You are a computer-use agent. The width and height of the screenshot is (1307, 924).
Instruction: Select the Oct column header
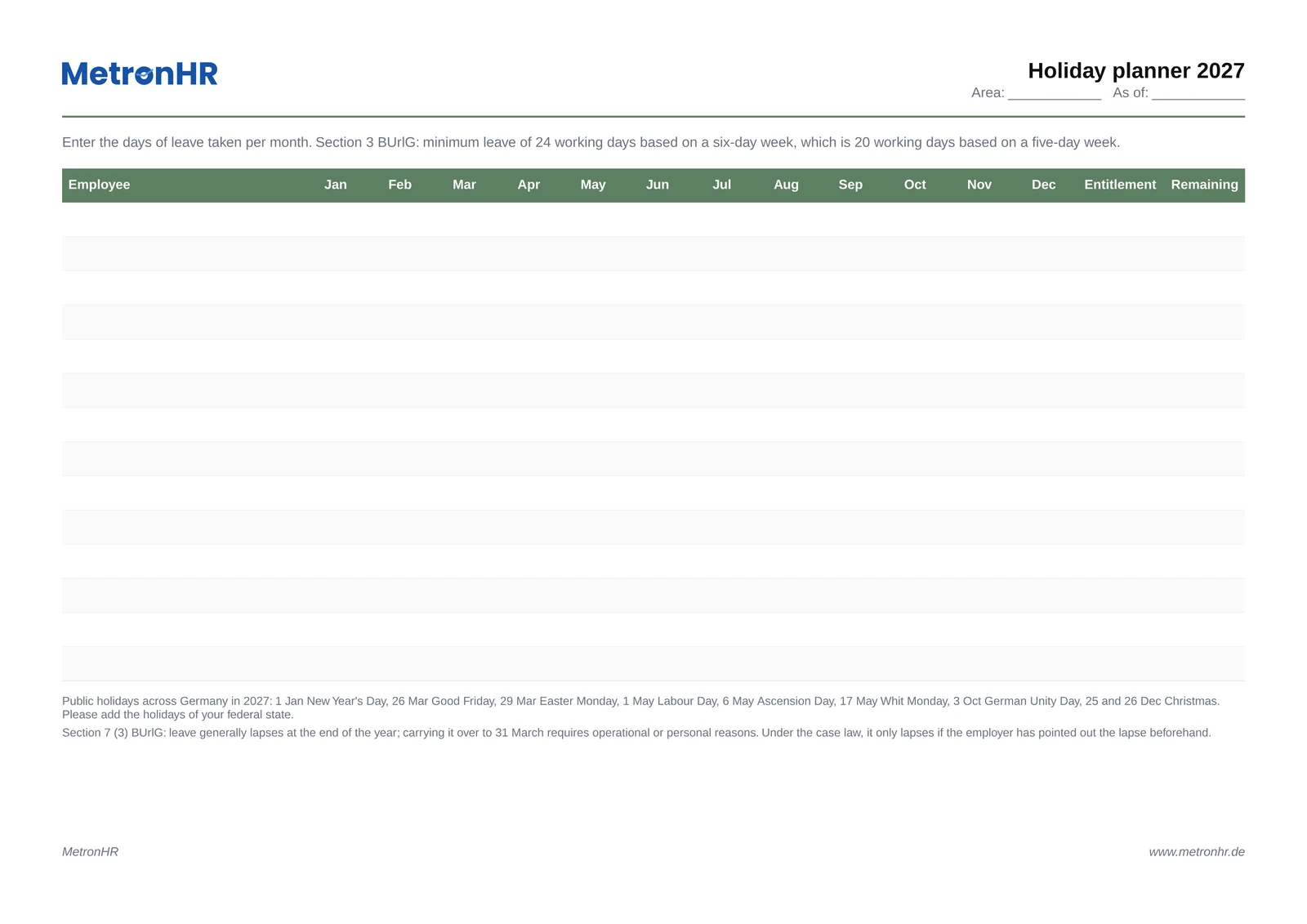coord(915,185)
